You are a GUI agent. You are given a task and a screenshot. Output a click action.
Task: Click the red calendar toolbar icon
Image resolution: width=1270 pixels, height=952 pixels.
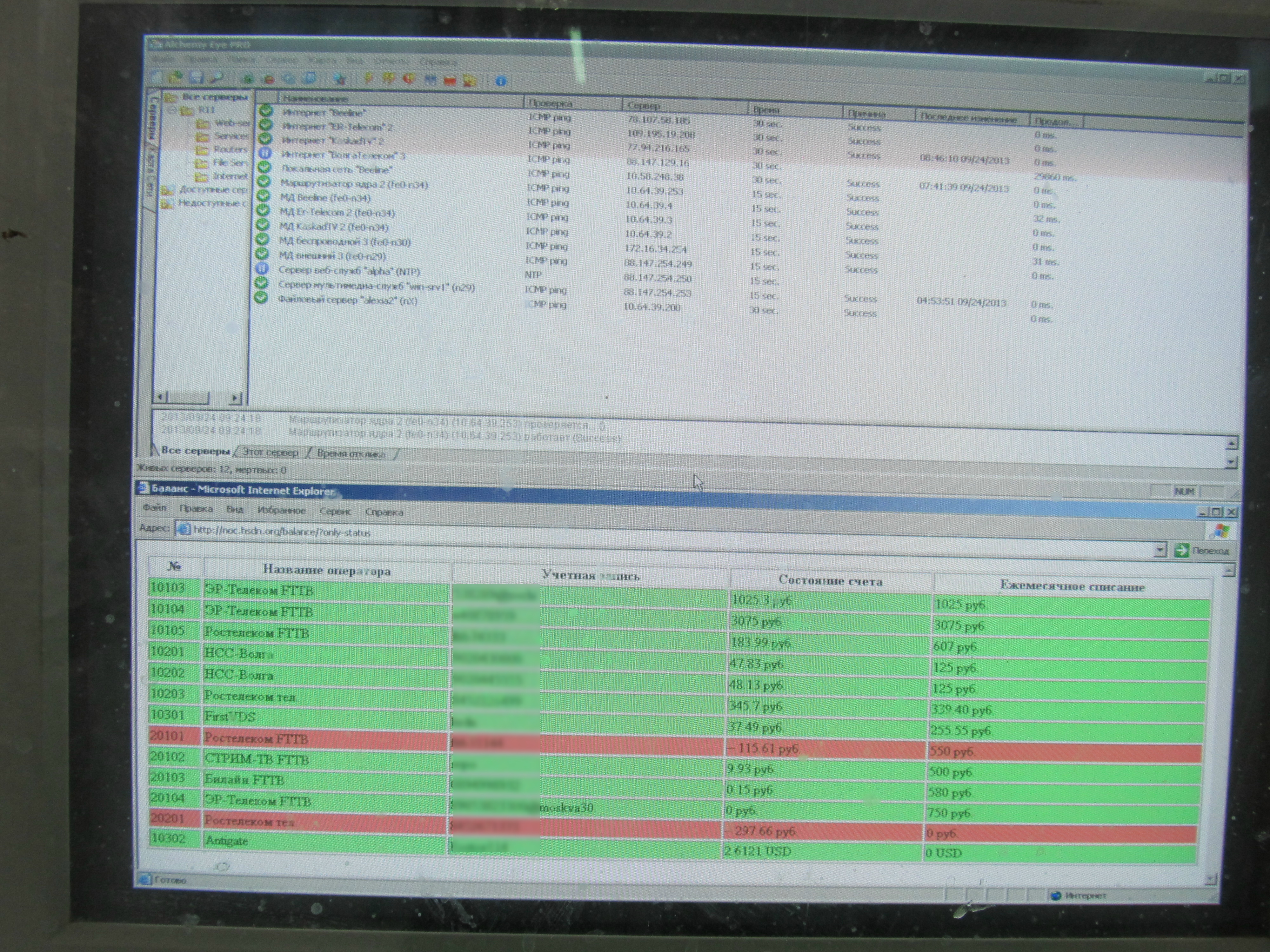coord(450,81)
